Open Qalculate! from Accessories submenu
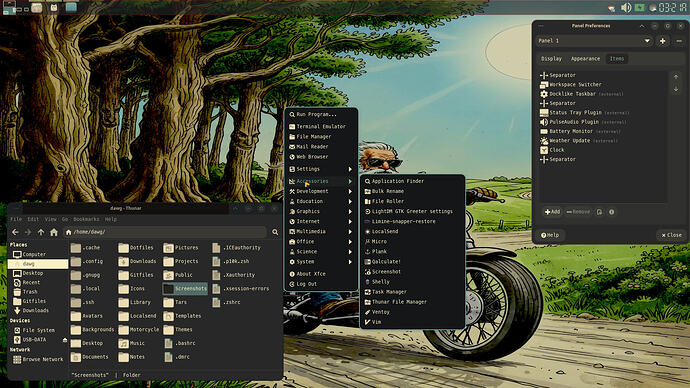The height and width of the screenshot is (388, 690). (x=412, y=262)
